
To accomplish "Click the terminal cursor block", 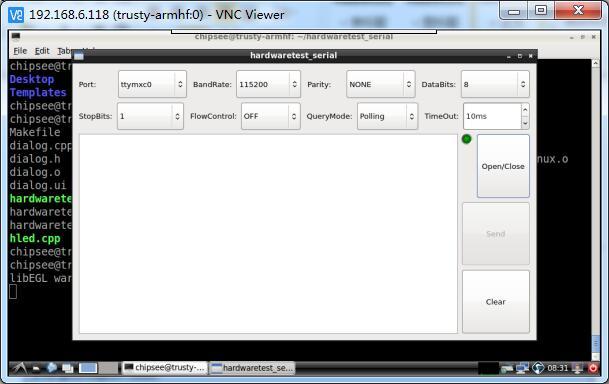I will tap(13, 292).
